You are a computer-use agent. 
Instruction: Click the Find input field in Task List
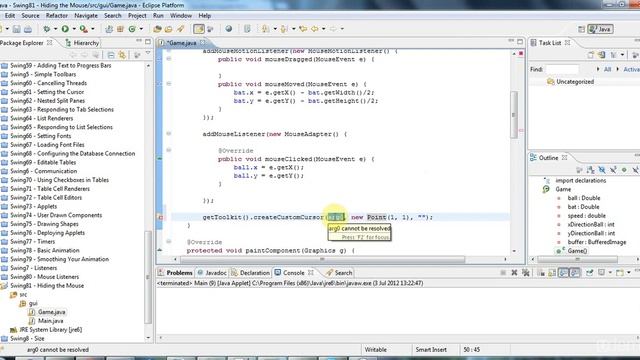tap(562, 69)
